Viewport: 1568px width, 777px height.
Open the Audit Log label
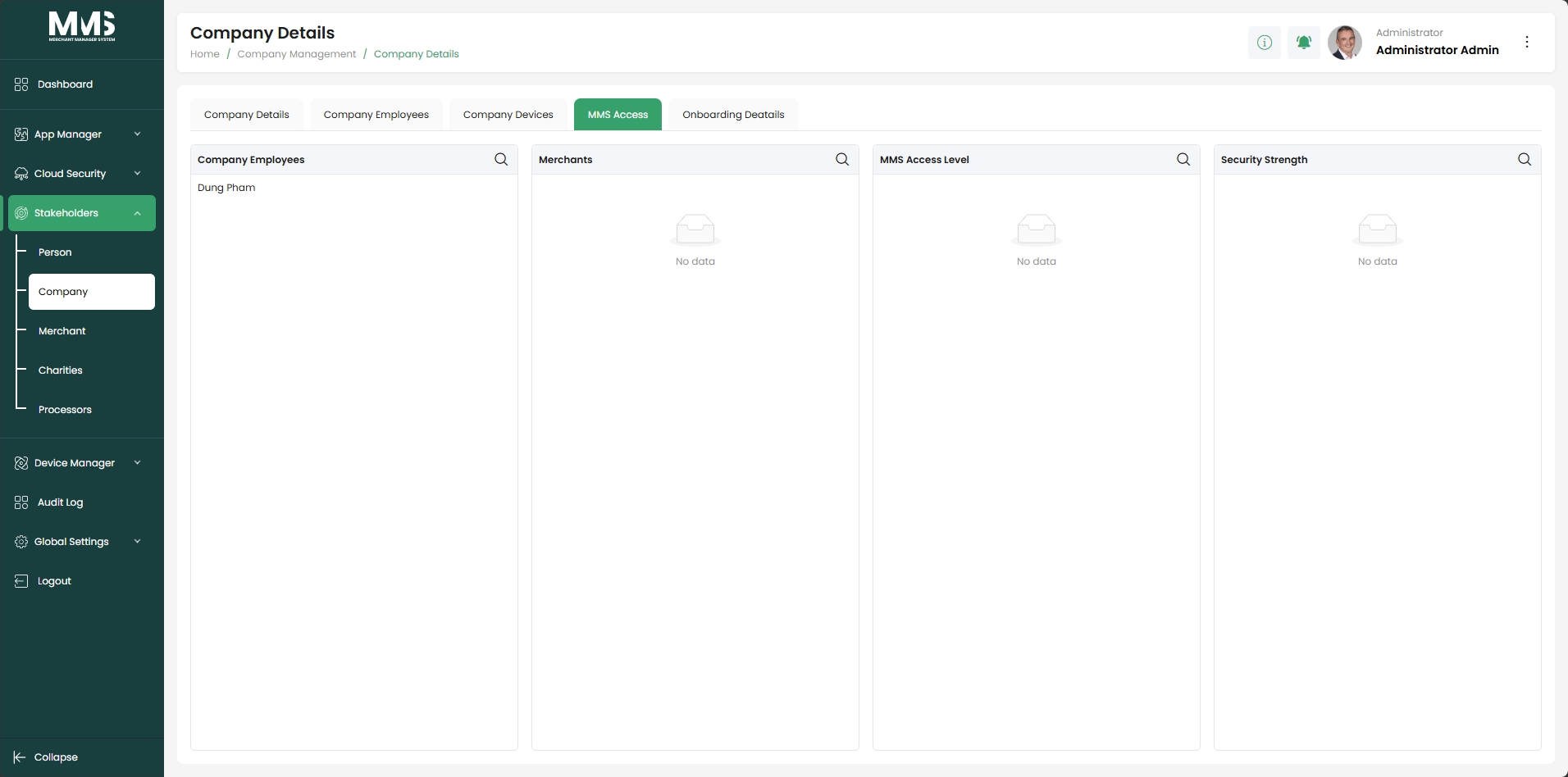pyautogui.click(x=61, y=502)
